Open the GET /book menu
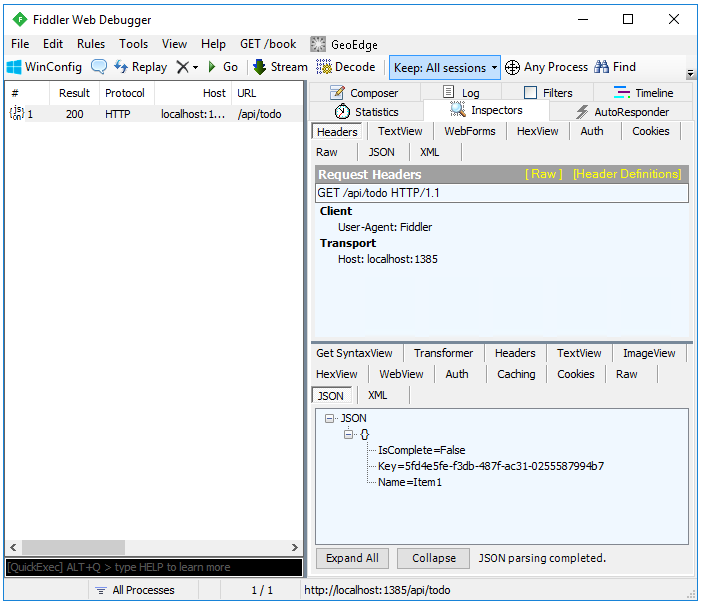703x606 pixels. click(268, 44)
